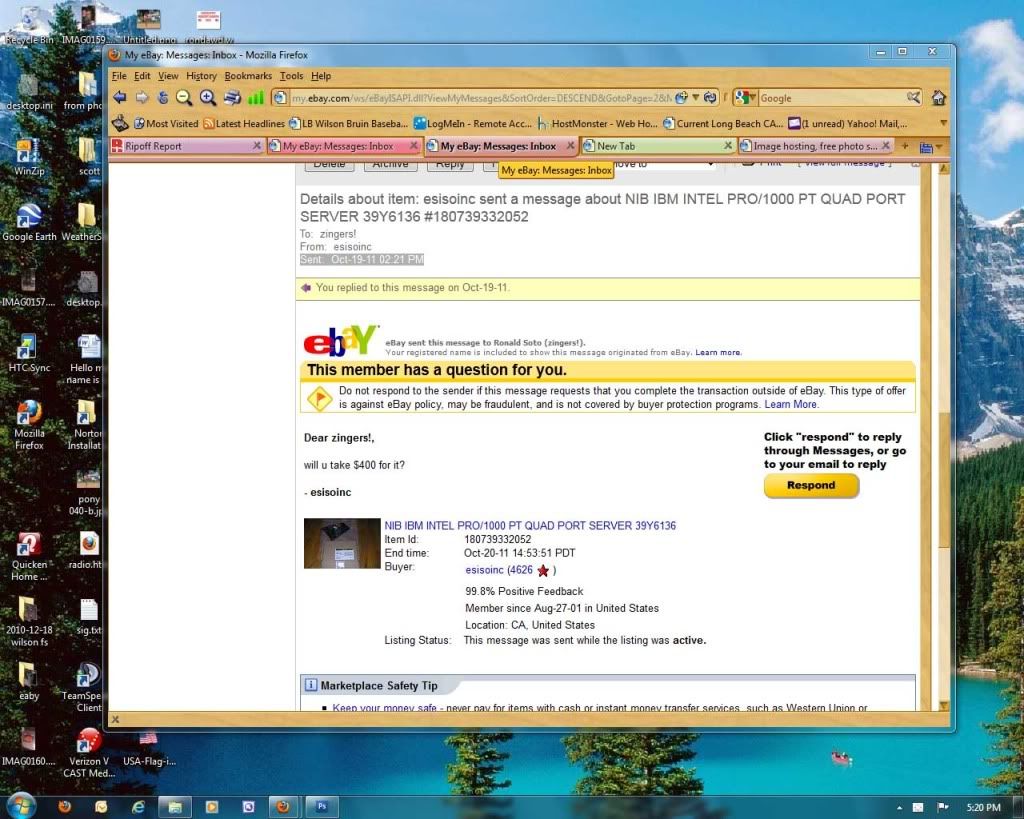Go to the Home page via house icon
The image size is (1024, 819).
tap(938, 98)
